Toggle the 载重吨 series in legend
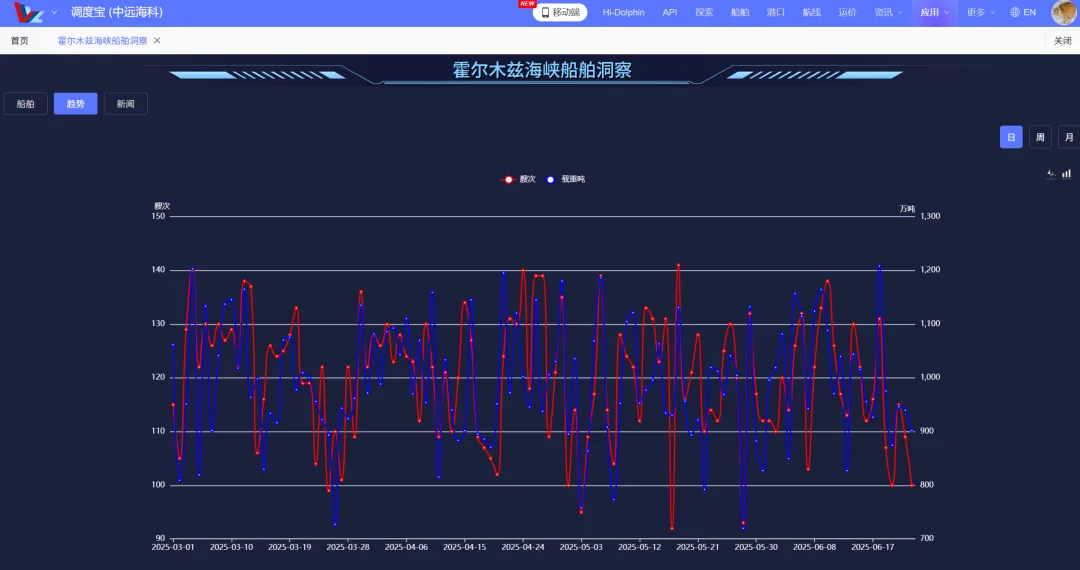 click(x=565, y=179)
